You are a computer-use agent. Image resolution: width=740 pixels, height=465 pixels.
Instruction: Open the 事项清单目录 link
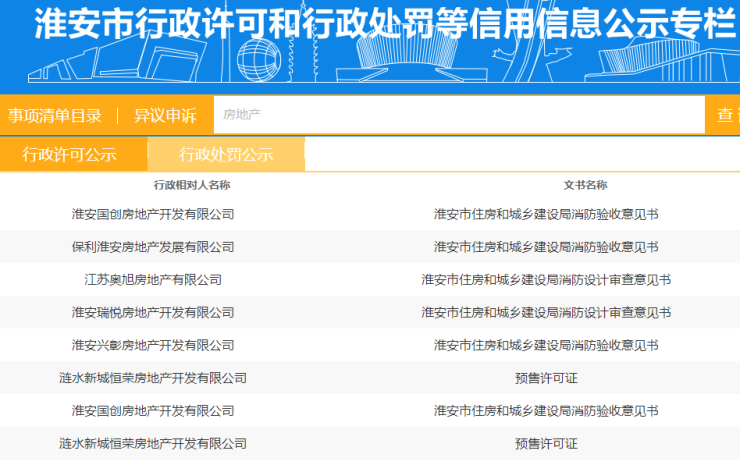coord(55,116)
